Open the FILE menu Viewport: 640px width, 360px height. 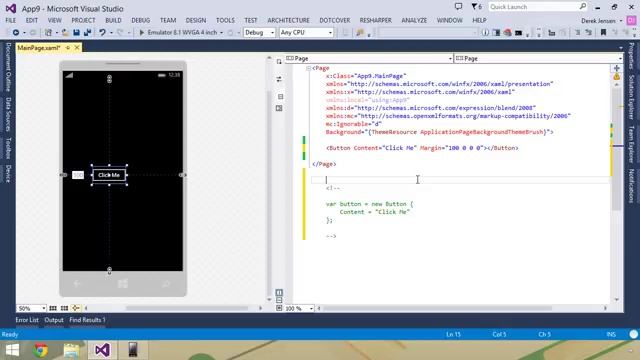pyautogui.click(x=11, y=20)
